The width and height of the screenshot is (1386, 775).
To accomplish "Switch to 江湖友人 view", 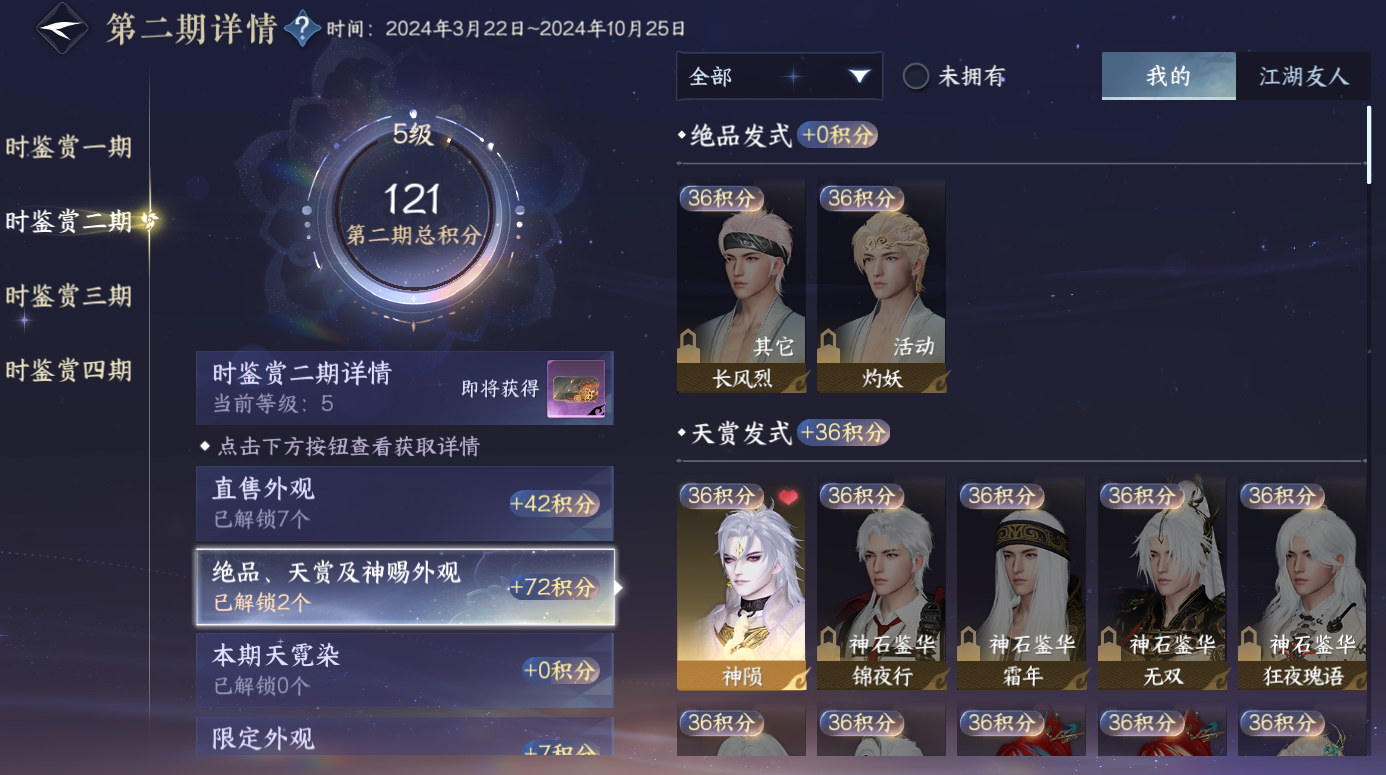I will tap(1303, 76).
